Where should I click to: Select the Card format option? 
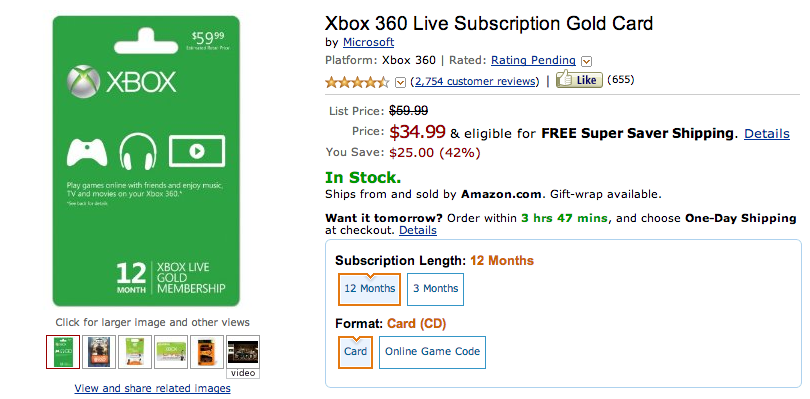click(355, 352)
